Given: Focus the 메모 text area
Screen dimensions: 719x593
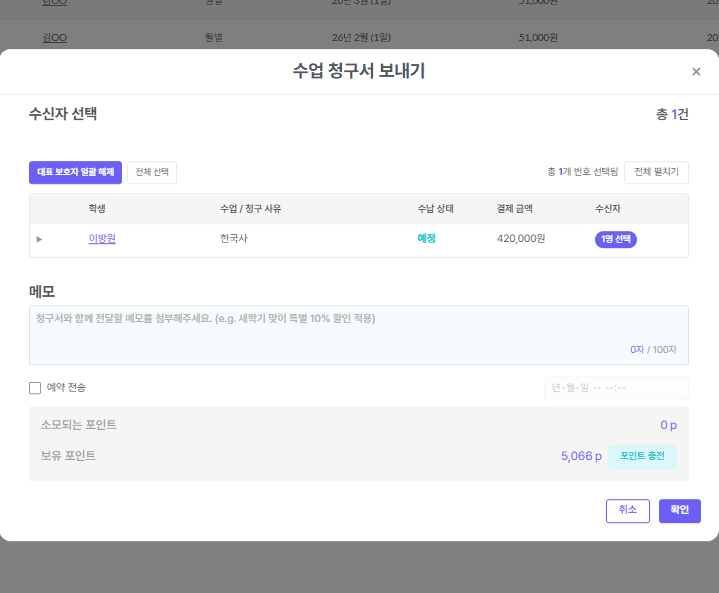Looking at the screenshot, I should 358,334.
